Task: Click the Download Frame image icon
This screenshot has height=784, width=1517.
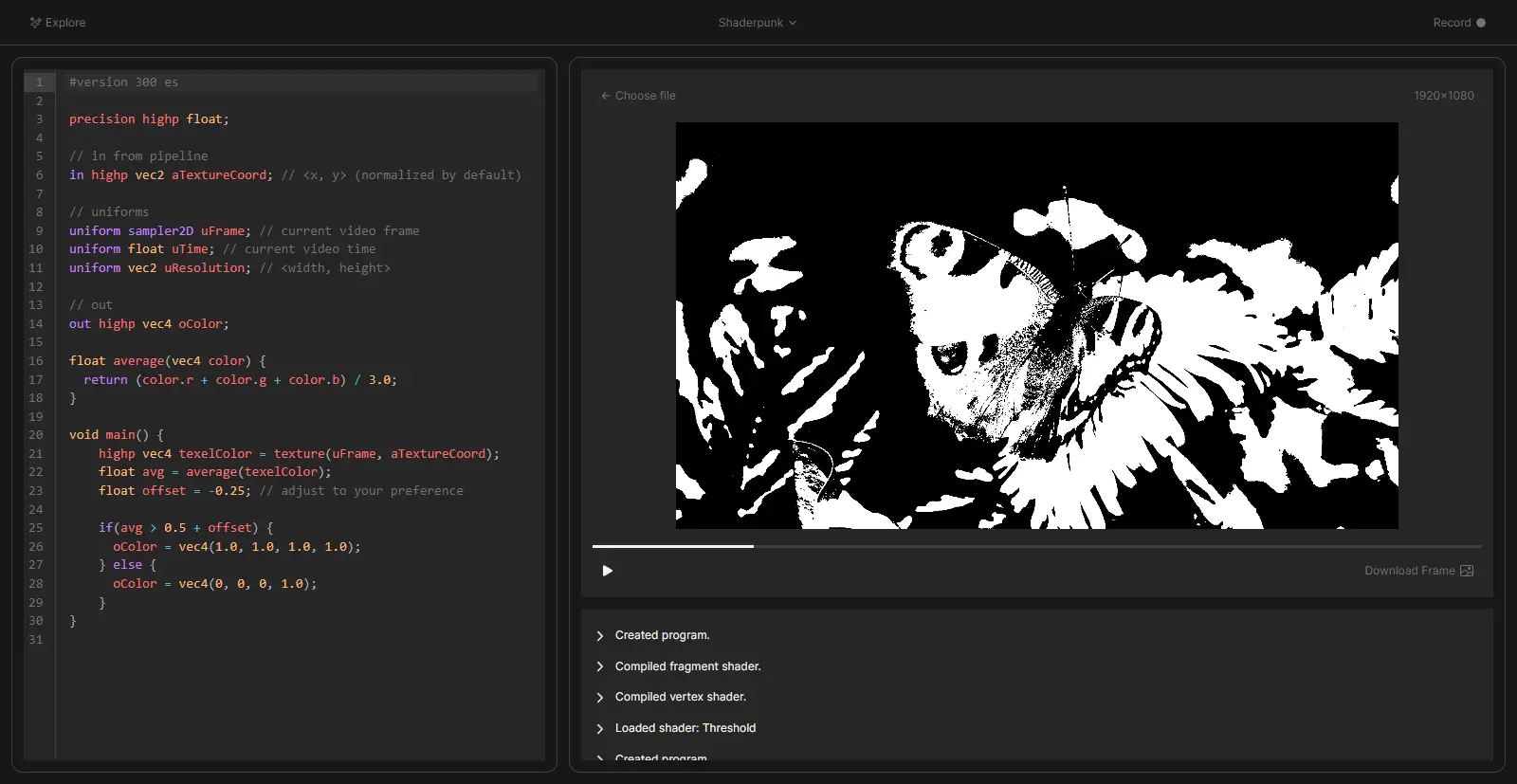Action: (x=1467, y=571)
